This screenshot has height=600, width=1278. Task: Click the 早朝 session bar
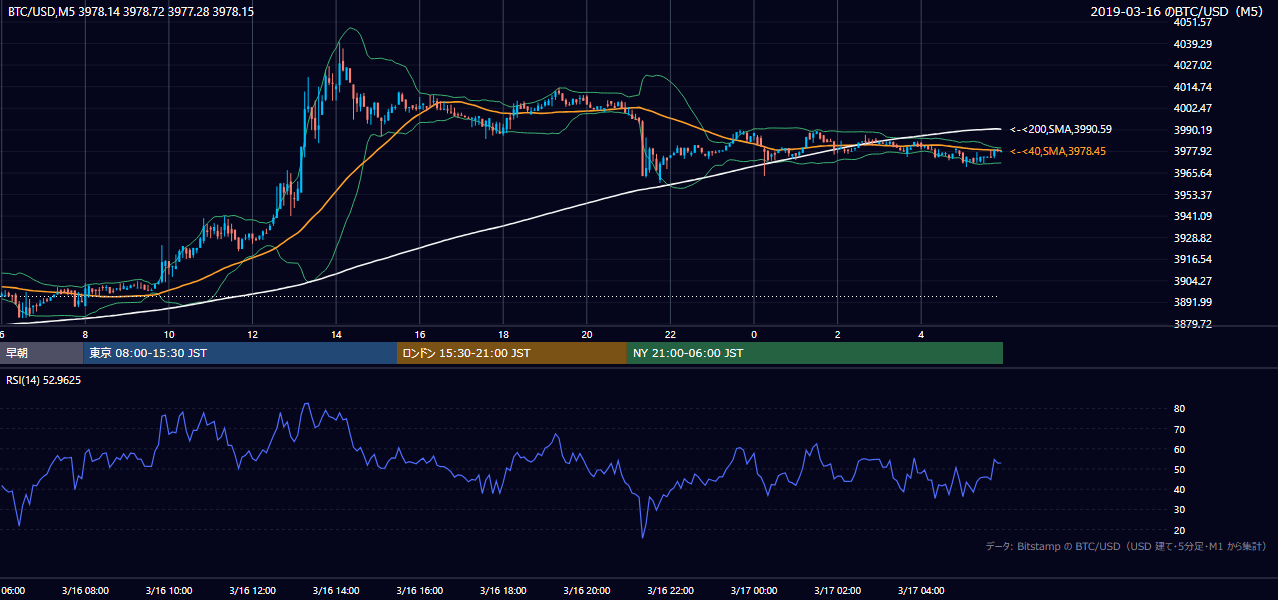point(41,353)
